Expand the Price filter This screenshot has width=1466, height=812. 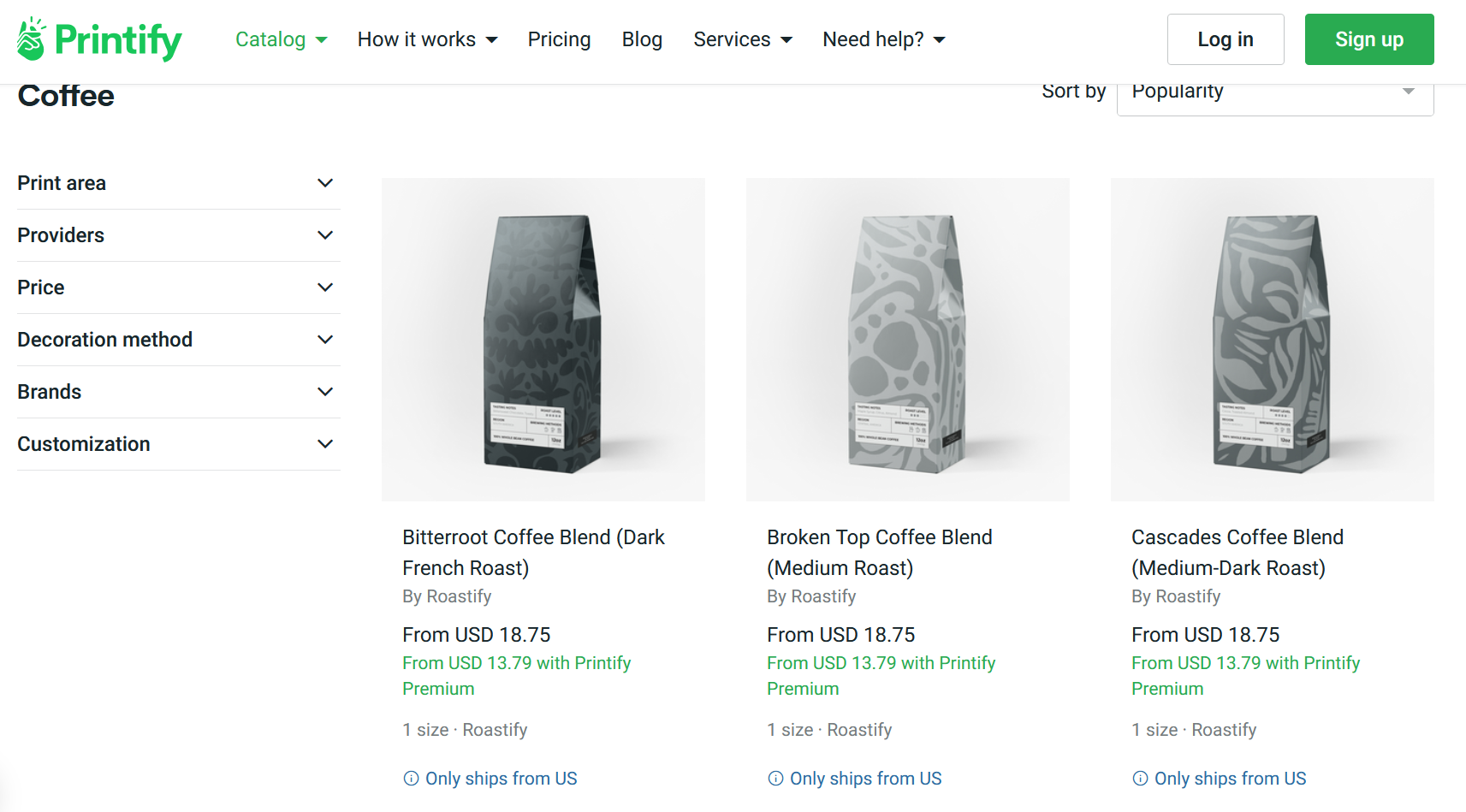[x=325, y=287]
